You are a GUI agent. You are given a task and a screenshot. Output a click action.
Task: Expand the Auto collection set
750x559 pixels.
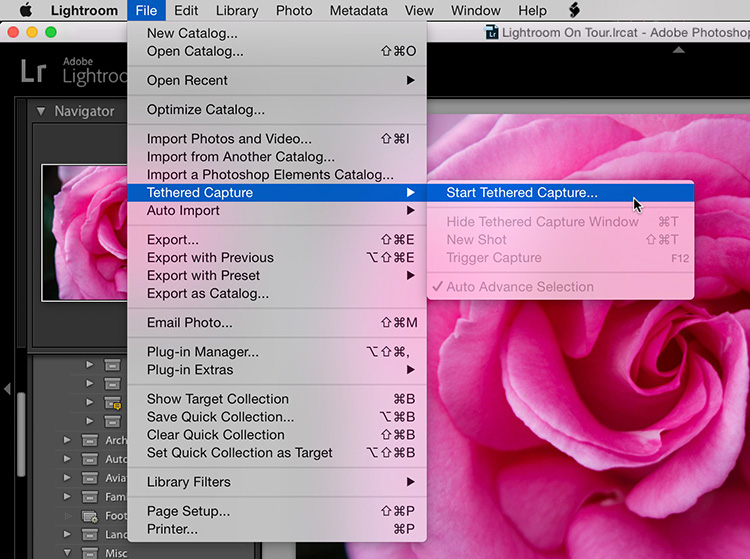point(67,459)
